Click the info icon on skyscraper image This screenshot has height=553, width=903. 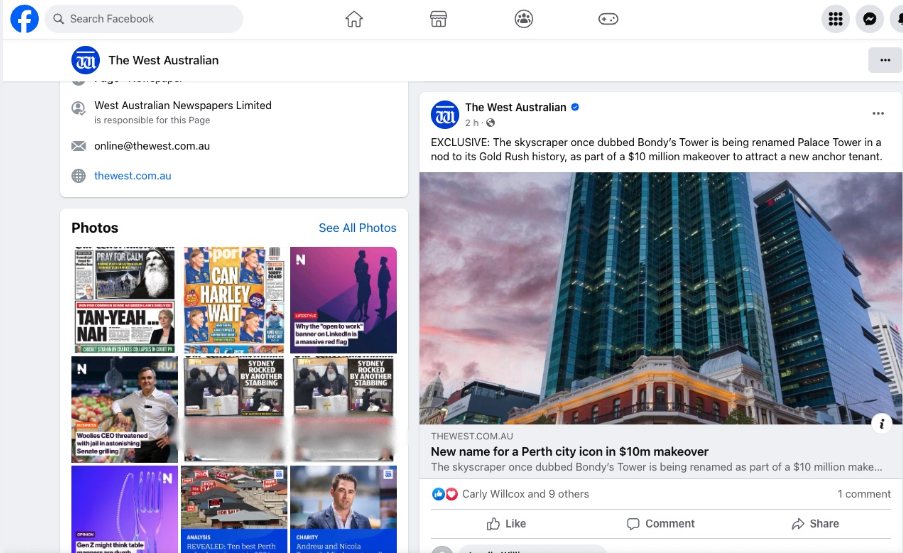(881, 424)
